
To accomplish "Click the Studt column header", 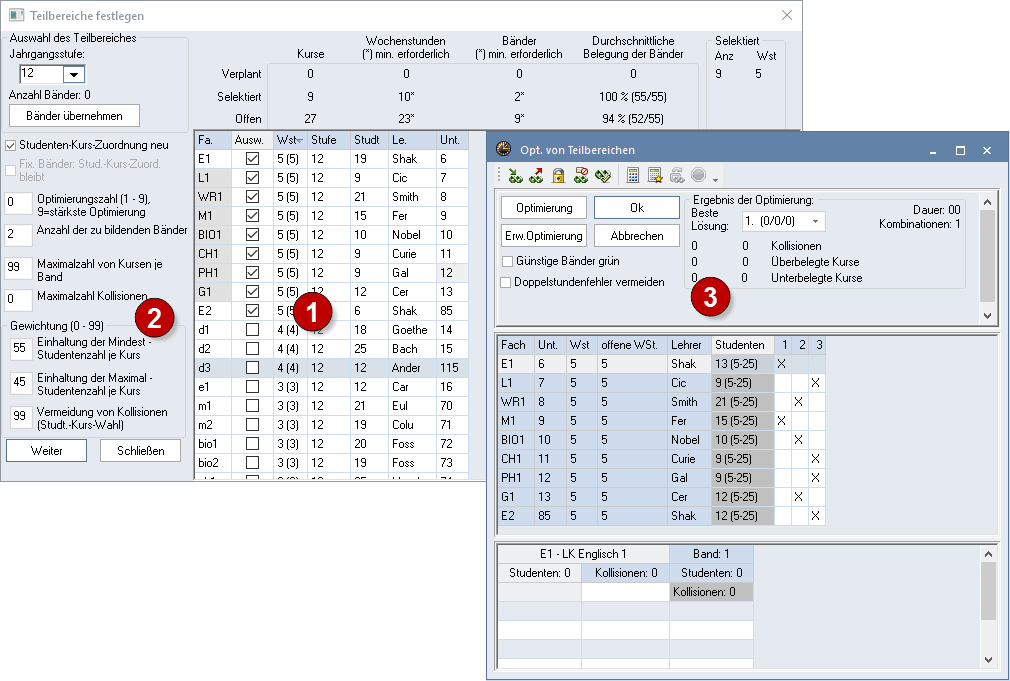I will [369, 140].
